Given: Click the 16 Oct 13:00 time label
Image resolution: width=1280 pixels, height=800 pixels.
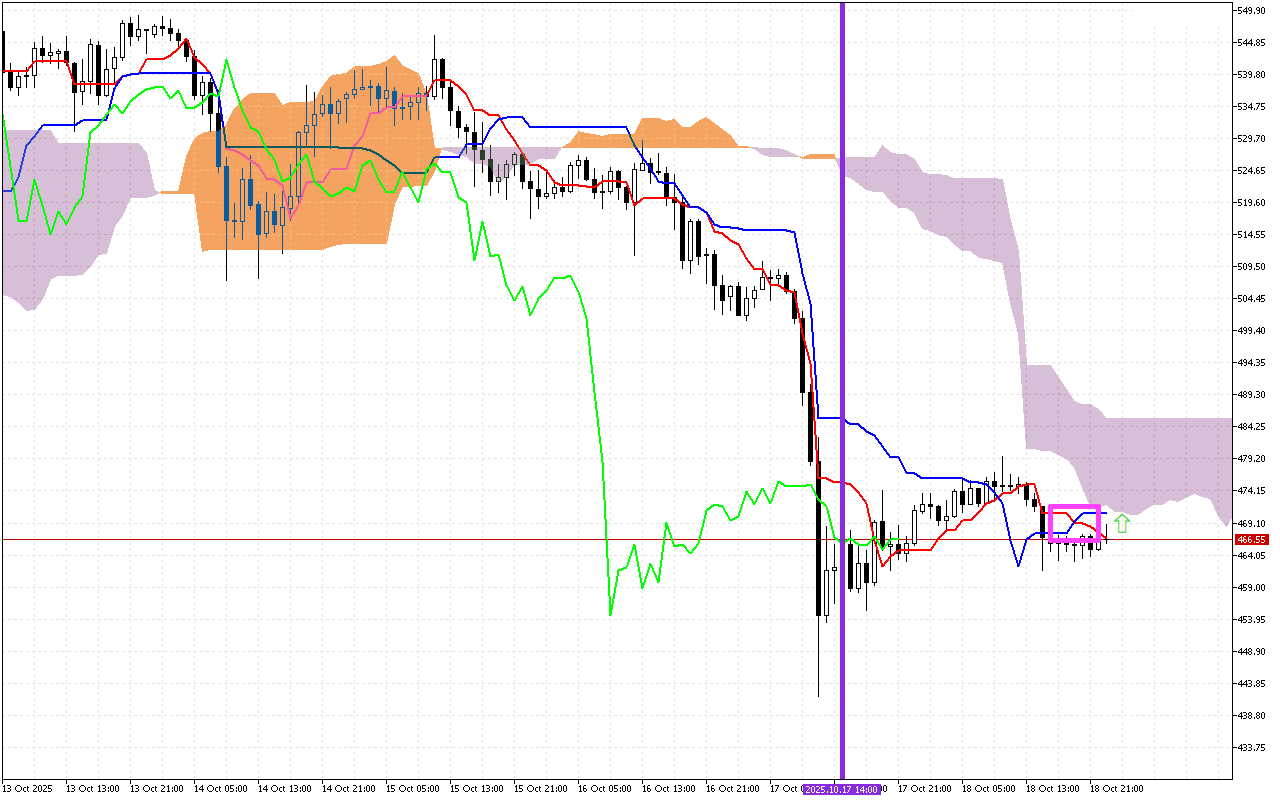Looking at the screenshot, I should (669, 789).
